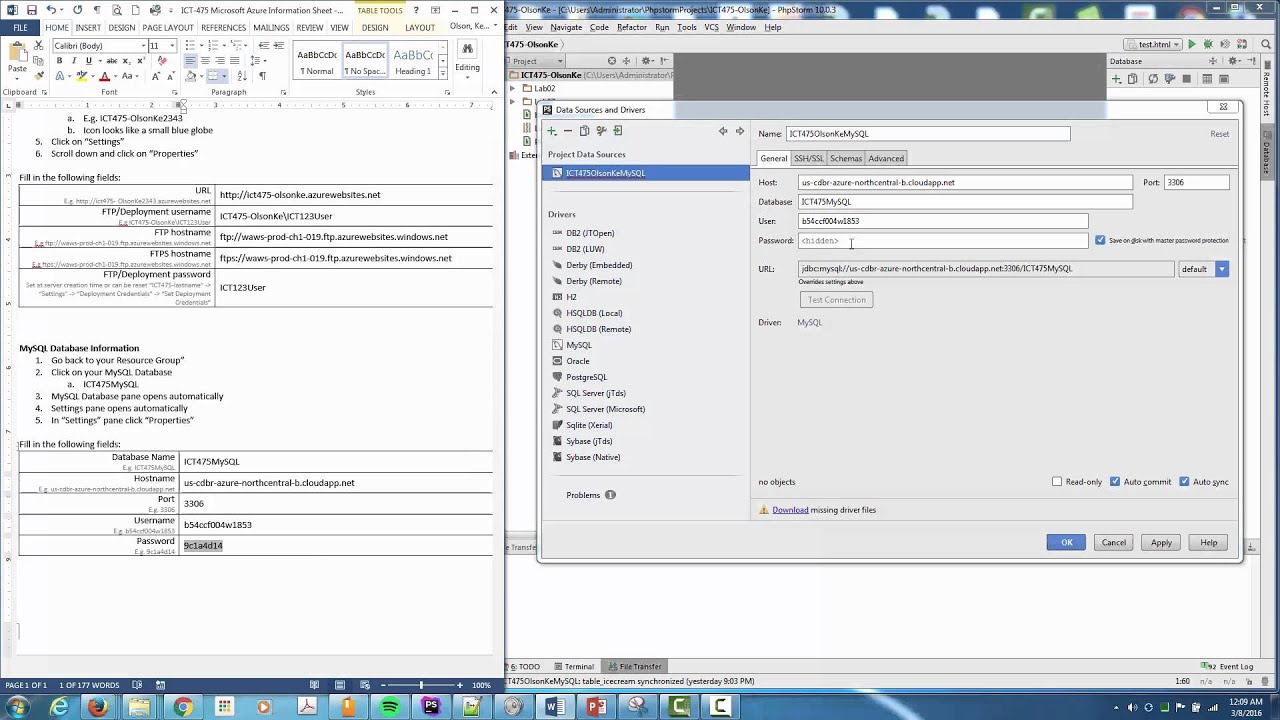Image resolution: width=1280 pixels, height=720 pixels.
Task: Click the Show/Hide paragraph marks icon
Action: tap(262, 76)
